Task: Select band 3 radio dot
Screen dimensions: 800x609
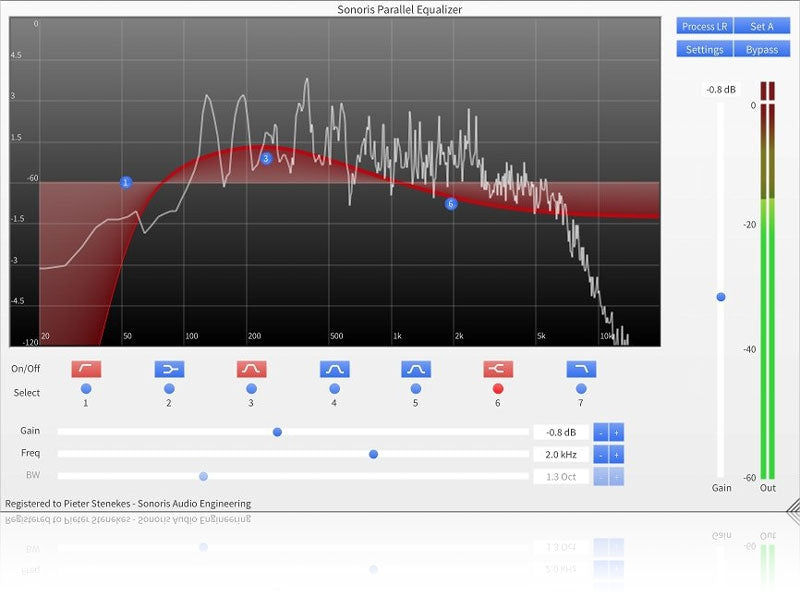Action: pos(252,389)
